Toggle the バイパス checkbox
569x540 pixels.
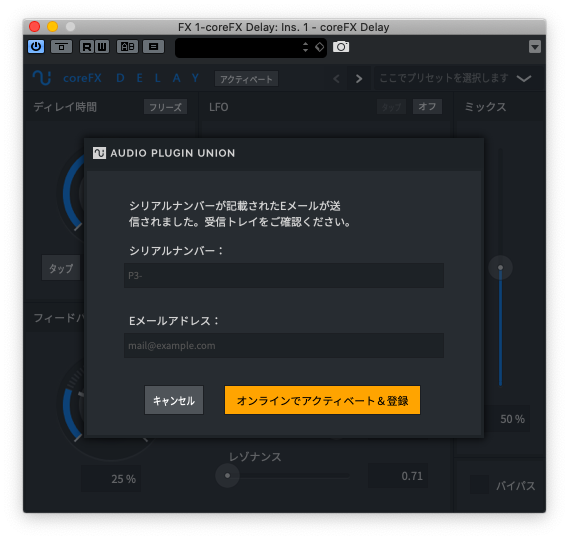(x=479, y=485)
